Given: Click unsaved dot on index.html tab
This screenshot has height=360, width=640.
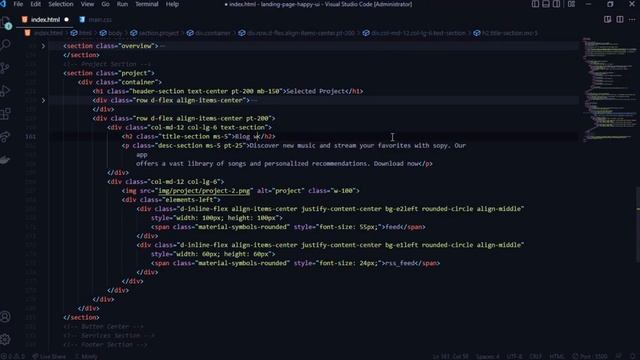Looking at the screenshot, I should (67, 20).
